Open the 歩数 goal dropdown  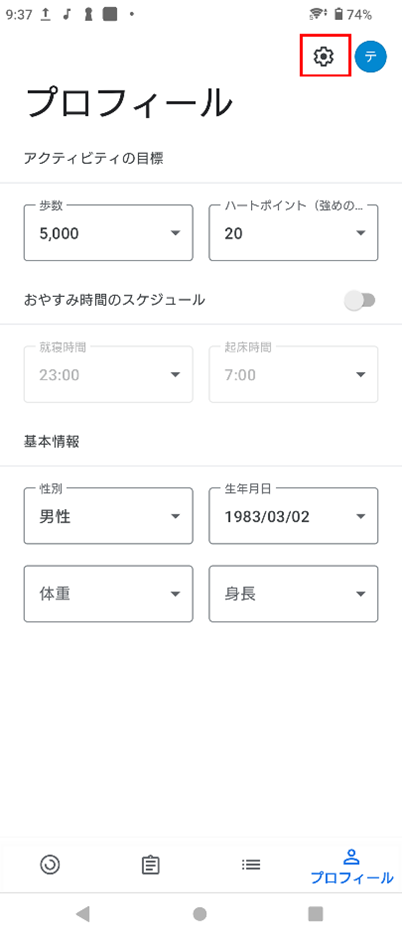108,232
